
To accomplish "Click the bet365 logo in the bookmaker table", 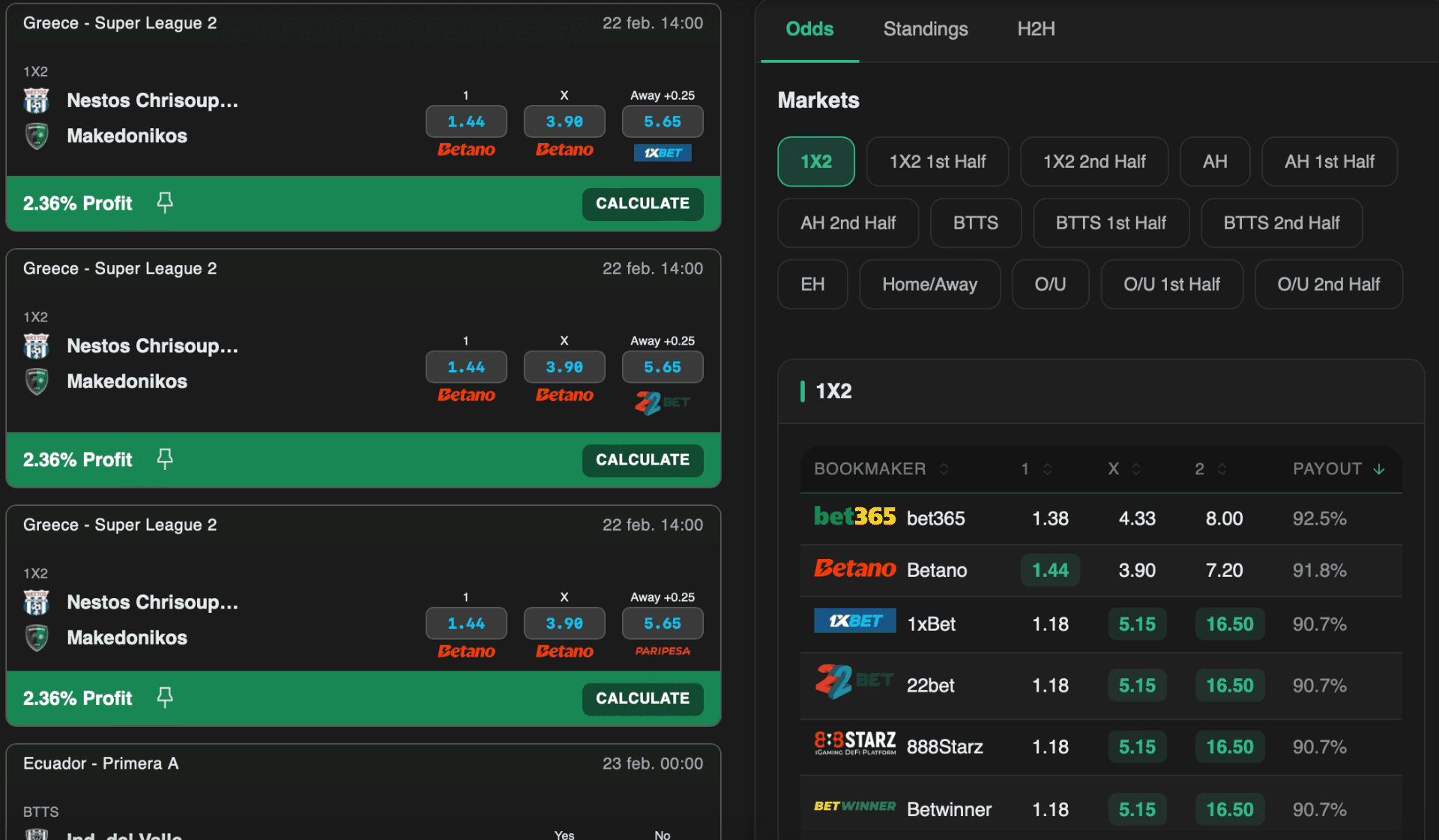I will coord(854,517).
